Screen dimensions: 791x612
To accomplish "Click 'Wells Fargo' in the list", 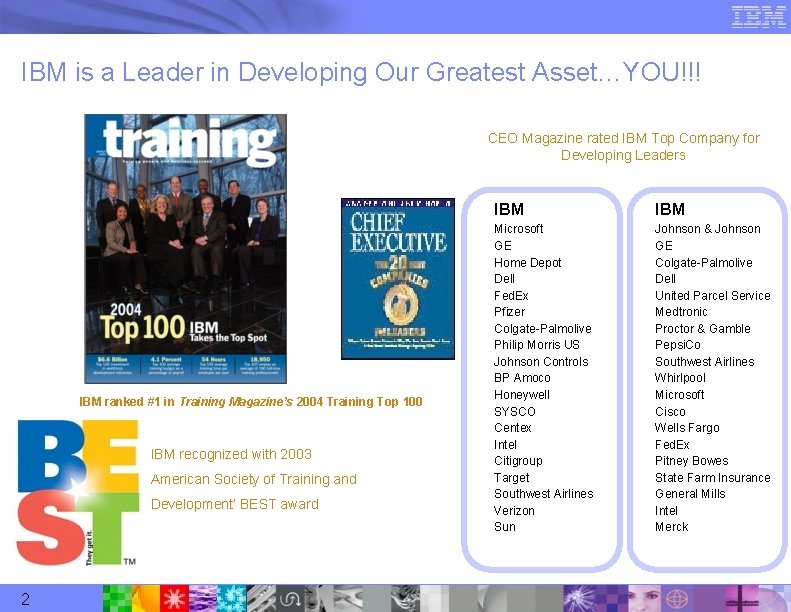I will point(687,428).
